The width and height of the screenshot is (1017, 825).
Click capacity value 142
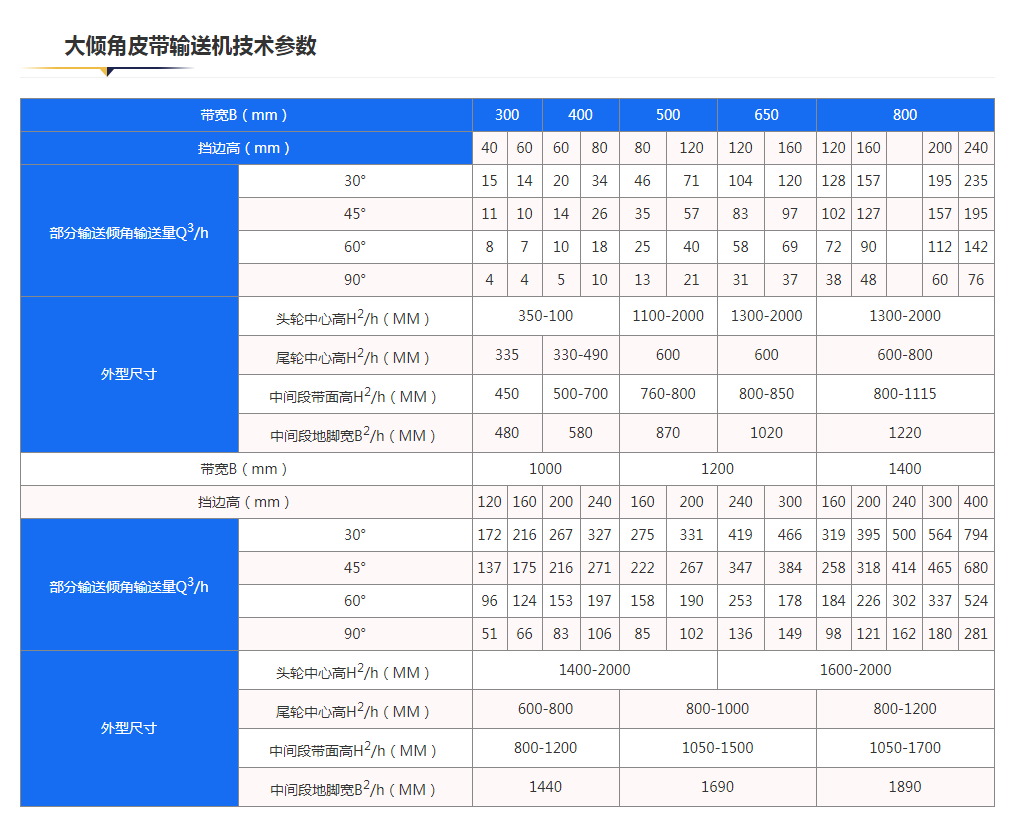coord(976,247)
